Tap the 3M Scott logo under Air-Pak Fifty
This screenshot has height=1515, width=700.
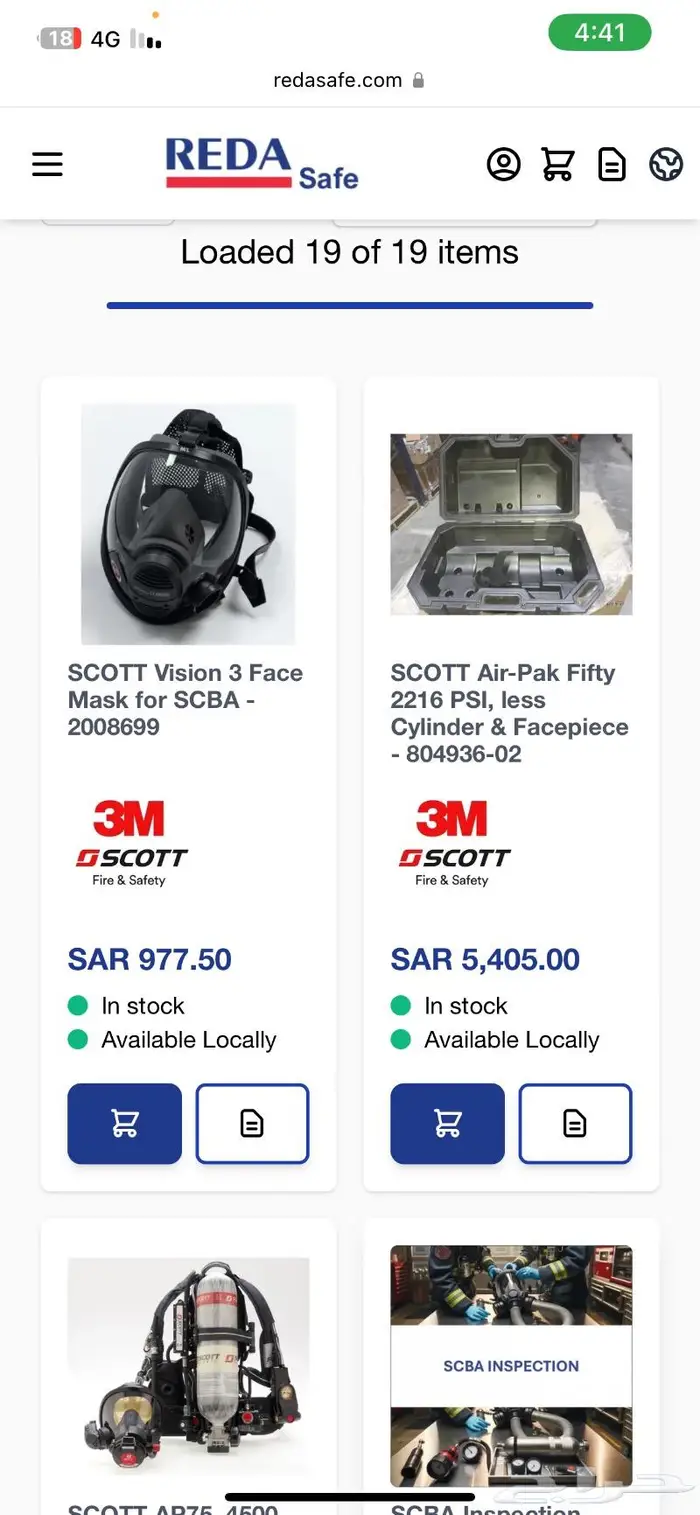[455, 842]
